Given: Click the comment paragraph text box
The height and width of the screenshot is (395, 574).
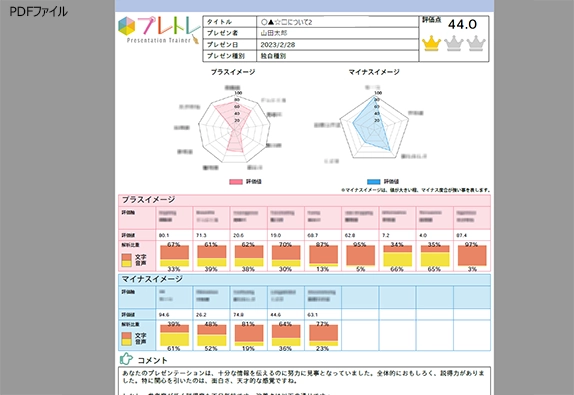Looking at the screenshot, I should 304,381.
